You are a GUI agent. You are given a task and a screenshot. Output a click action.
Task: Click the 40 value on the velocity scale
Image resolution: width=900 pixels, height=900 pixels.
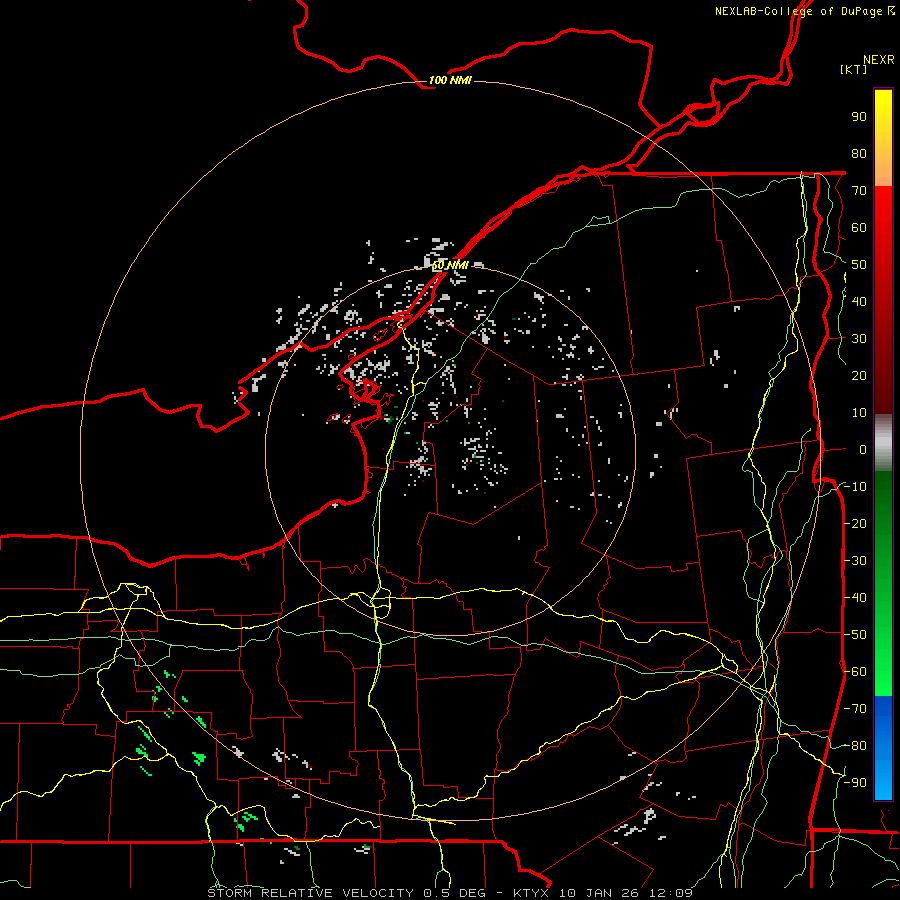[x=859, y=301]
